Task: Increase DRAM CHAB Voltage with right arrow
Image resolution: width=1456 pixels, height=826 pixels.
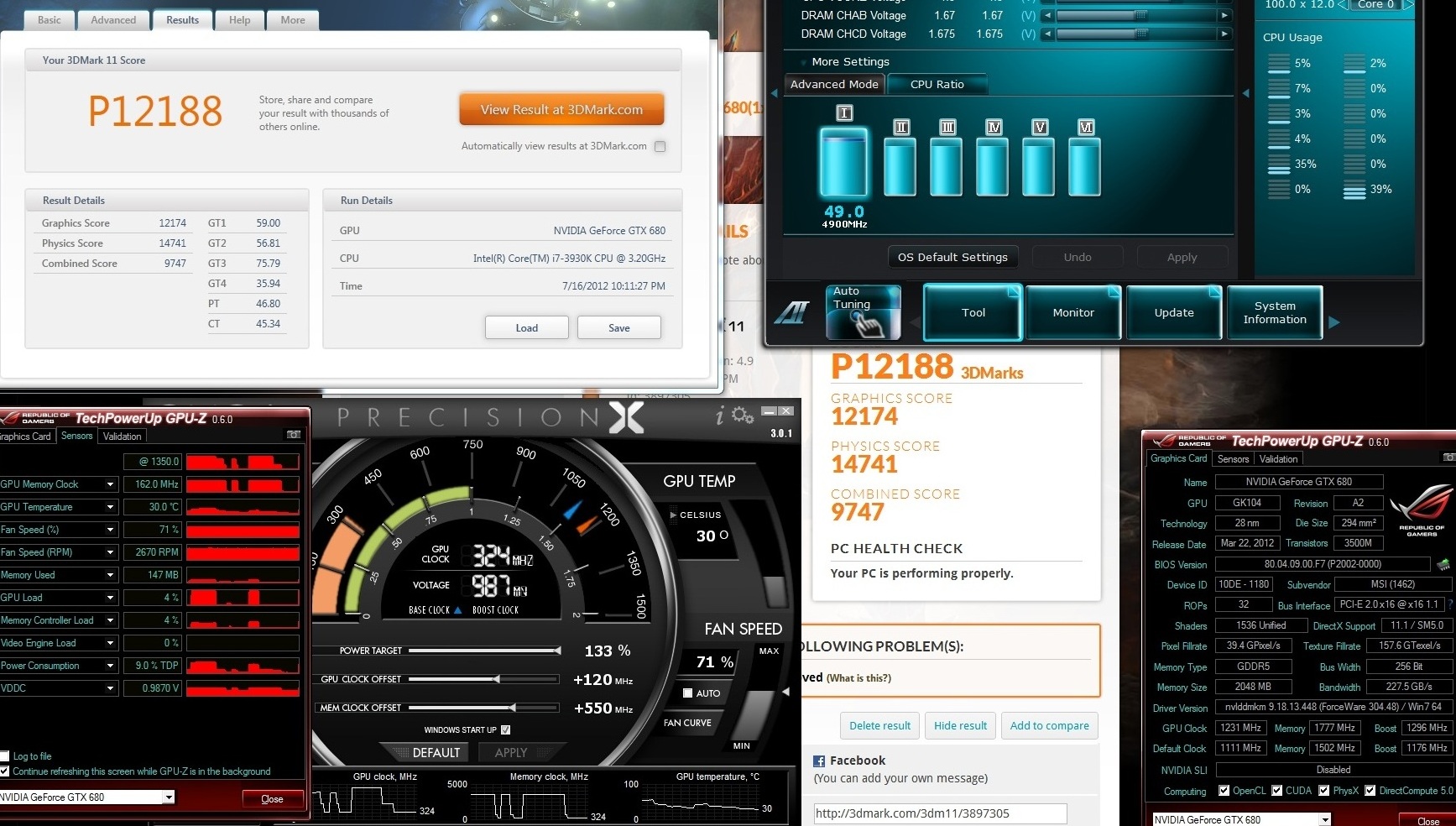Action: [1224, 15]
